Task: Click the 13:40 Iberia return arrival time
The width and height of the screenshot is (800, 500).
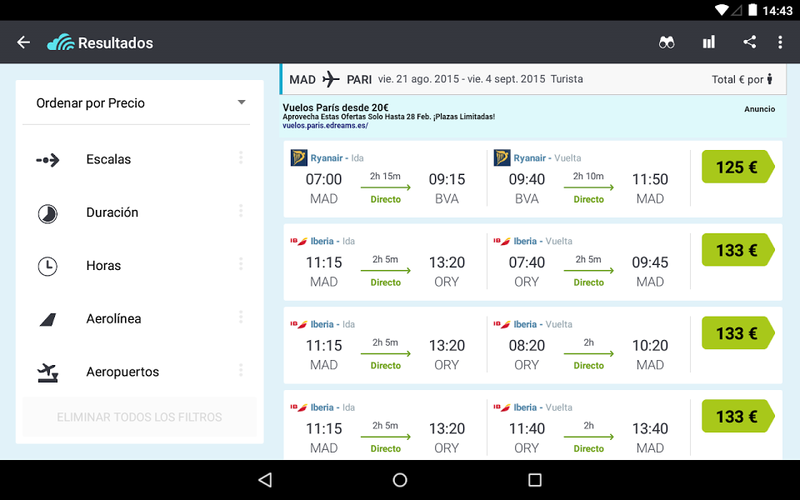Action: (x=650, y=429)
